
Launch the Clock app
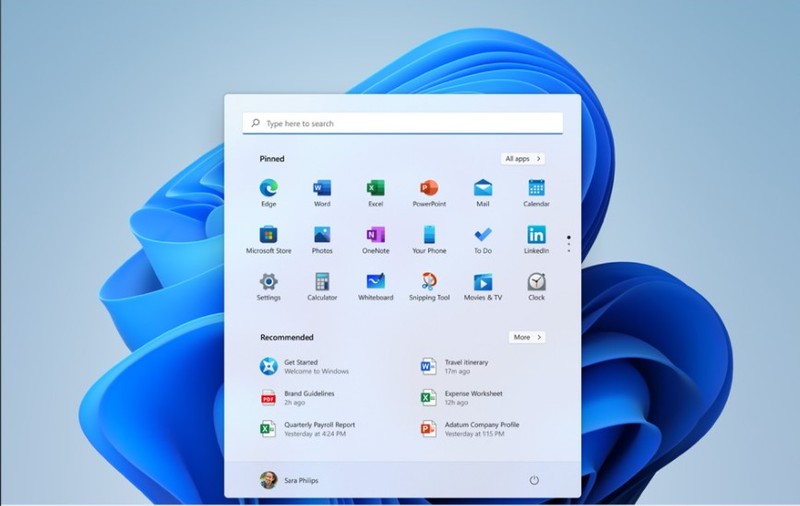click(536, 287)
